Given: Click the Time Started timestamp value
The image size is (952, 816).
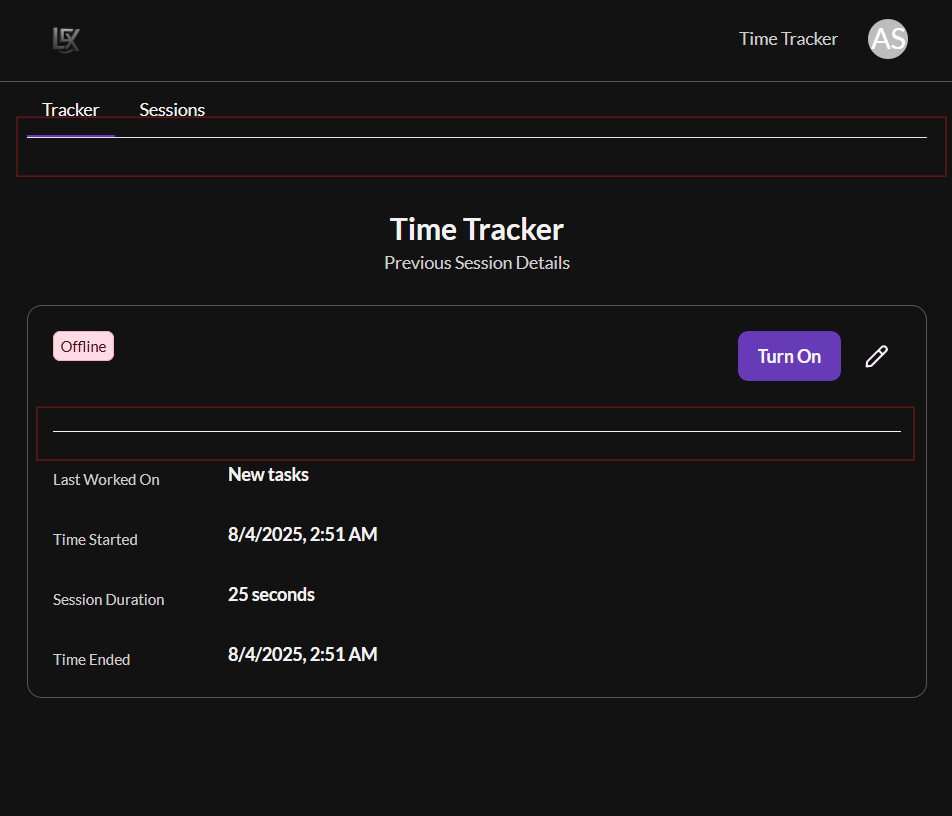Looking at the screenshot, I should [x=302, y=534].
